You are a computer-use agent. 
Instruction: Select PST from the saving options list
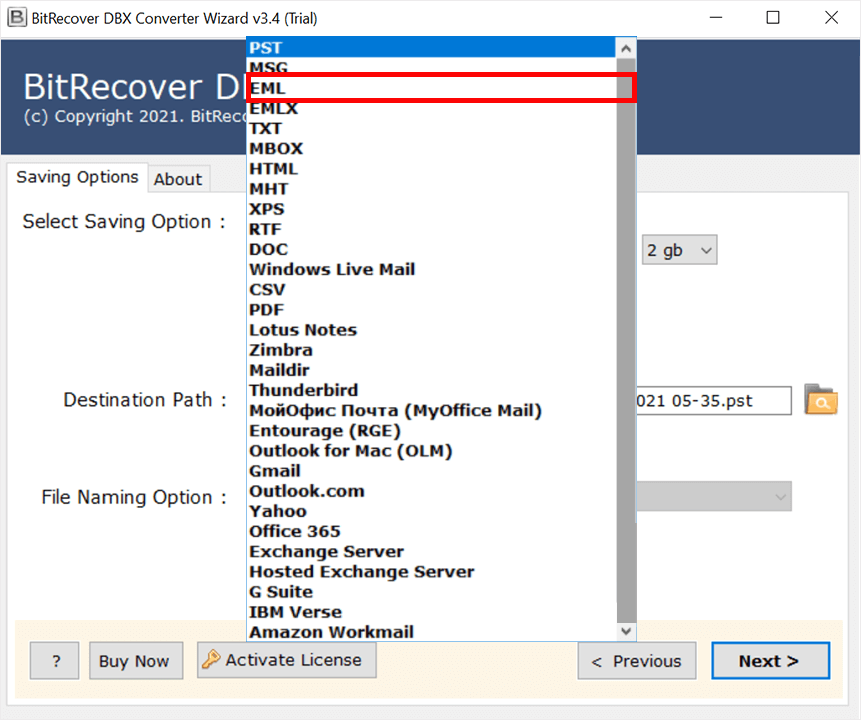click(431, 48)
